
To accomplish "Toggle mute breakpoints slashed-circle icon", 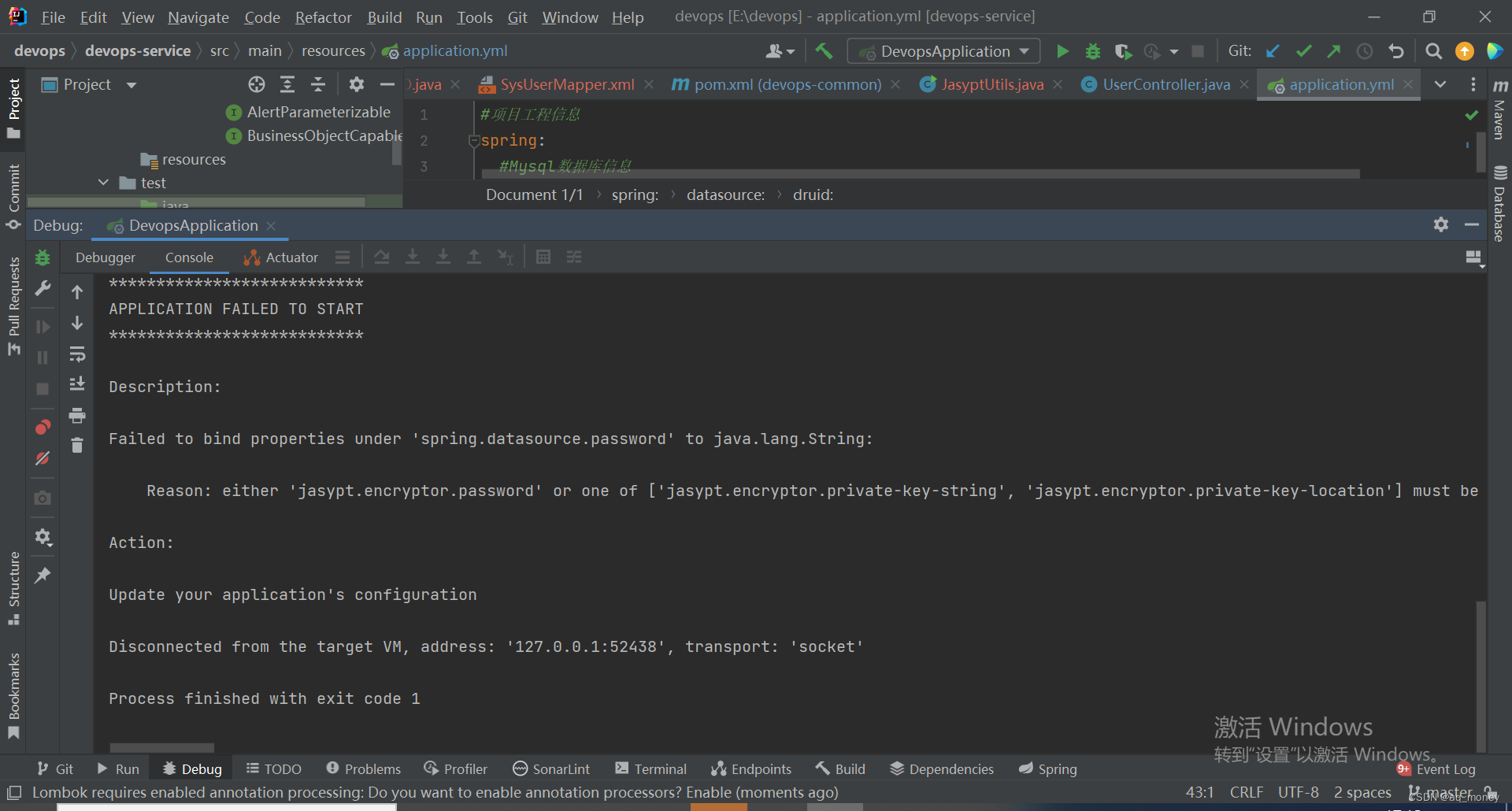I will [x=43, y=458].
